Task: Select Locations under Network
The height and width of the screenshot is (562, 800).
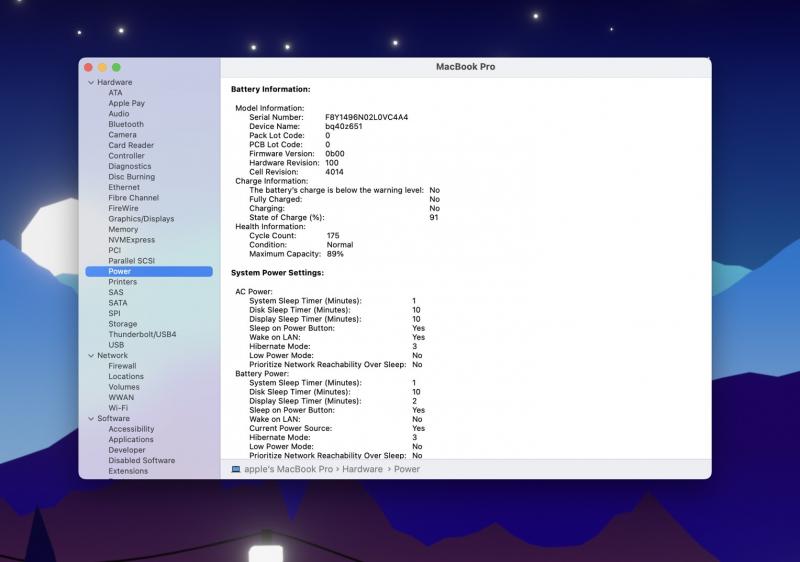Action: [126, 376]
